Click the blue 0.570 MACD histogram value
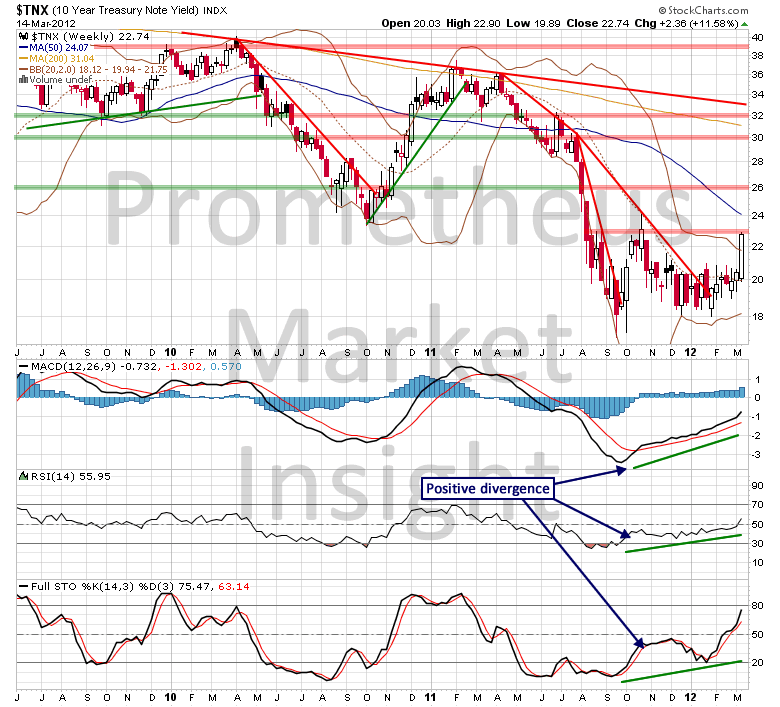The height and width of the screenshot is (707, 780). (225, 367)
